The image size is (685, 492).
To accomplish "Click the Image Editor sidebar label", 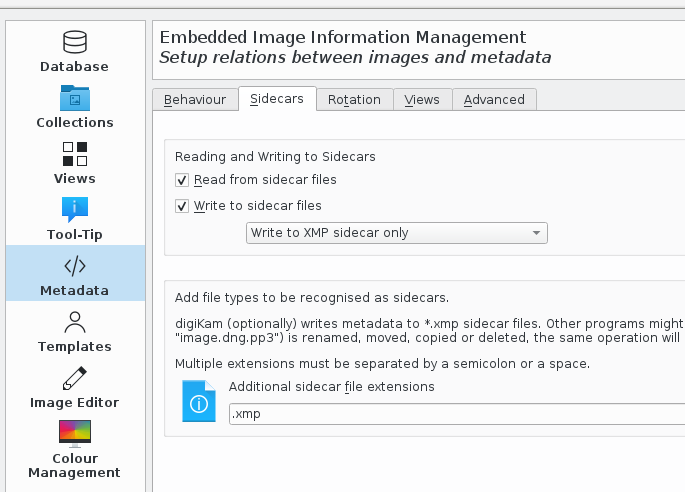I will 75,403.
